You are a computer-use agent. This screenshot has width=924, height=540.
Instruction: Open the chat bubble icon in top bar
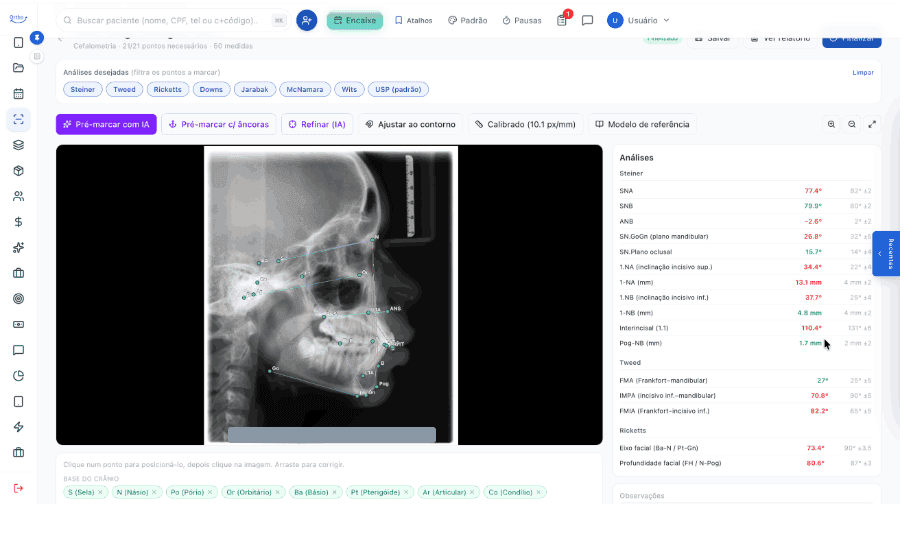(x=587, y=20)
